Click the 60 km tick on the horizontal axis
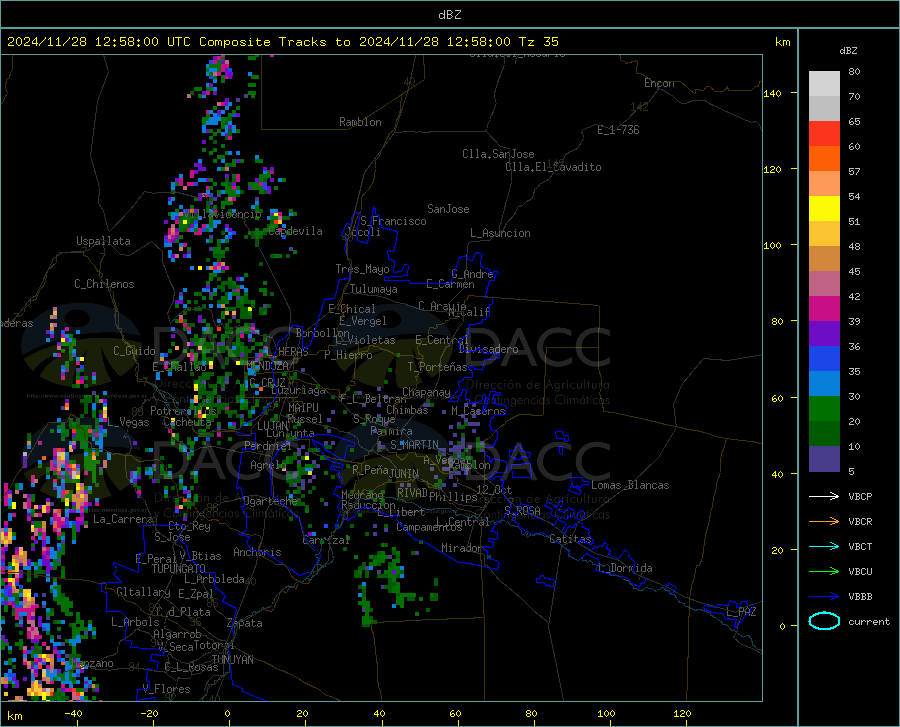900x727 pixels. click(x=455, y=714)
